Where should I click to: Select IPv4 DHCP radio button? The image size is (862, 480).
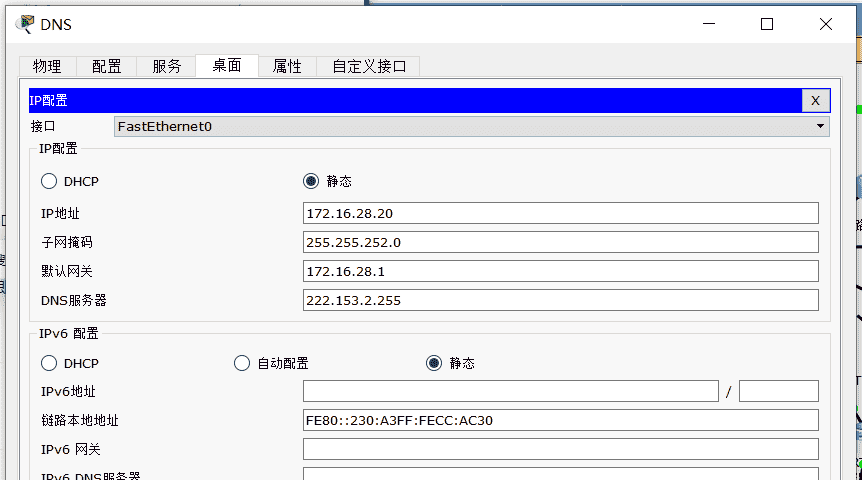pyautogui.click(x=49, y=181)
